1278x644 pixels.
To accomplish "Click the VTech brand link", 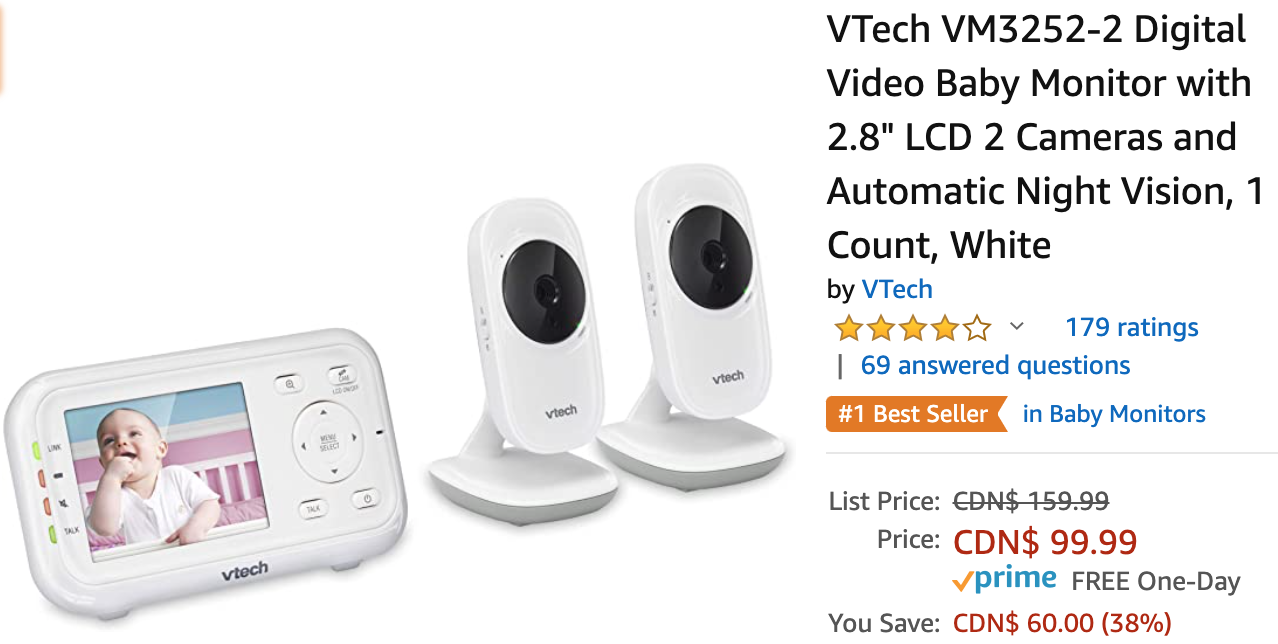I will tap(897, 290).
